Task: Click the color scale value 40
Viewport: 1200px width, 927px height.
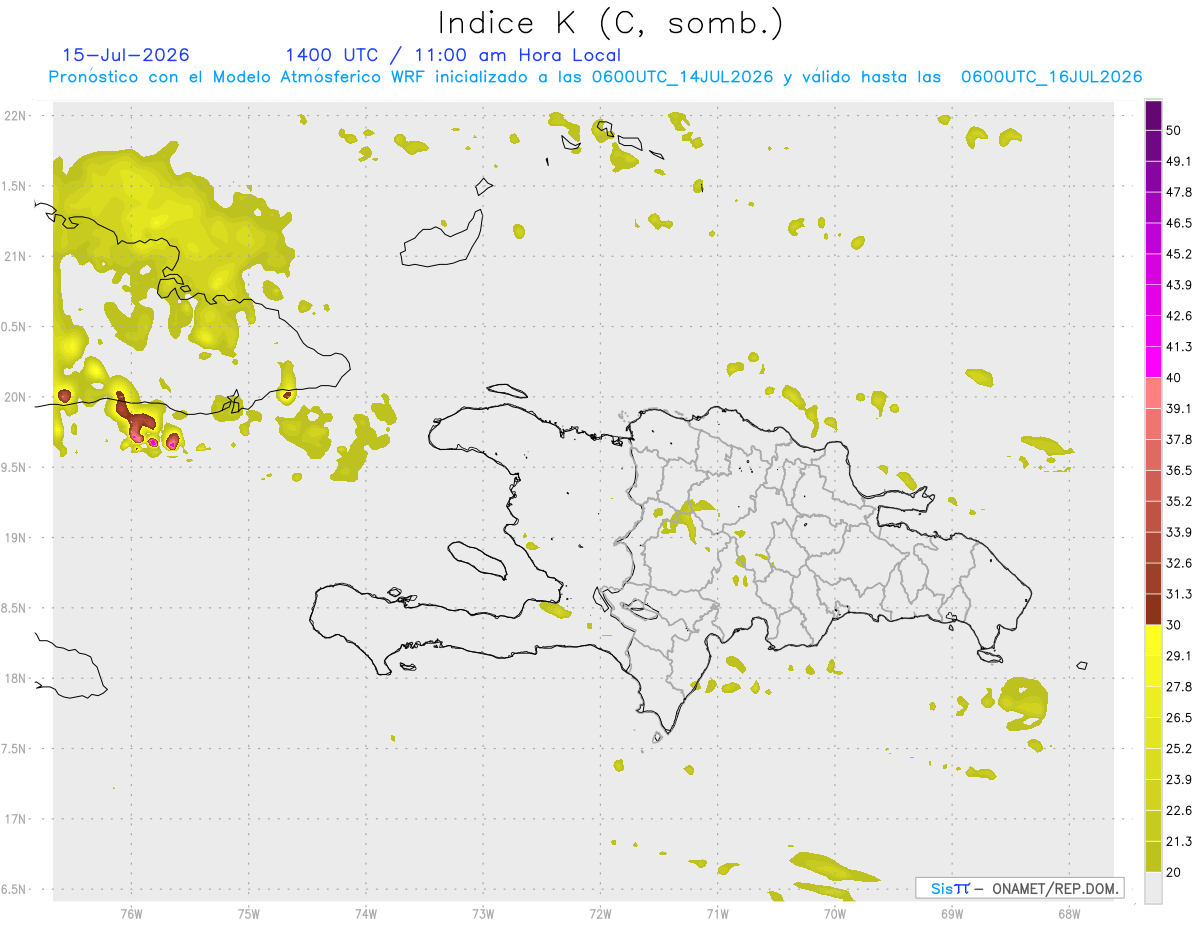Action: [x=1175, y=377]
